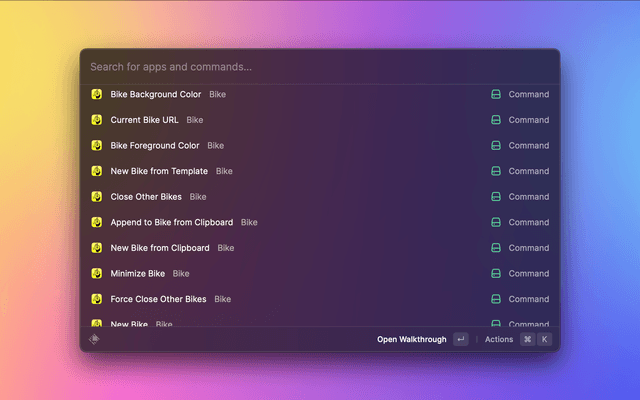Click the Bike icon beside Append to Bike from Clipboard

click(97, 222)
